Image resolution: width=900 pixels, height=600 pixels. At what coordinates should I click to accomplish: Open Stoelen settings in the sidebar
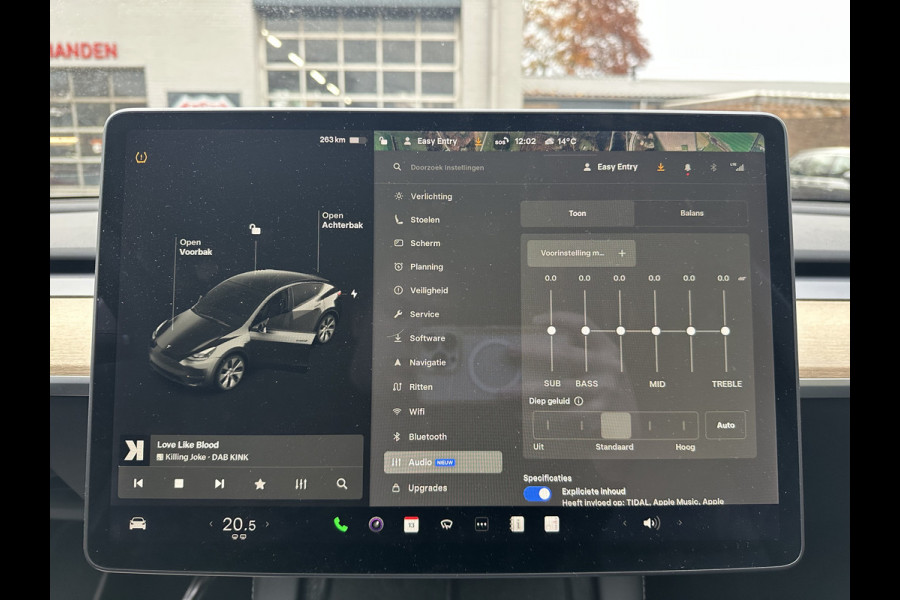click(x=398, y=219)
